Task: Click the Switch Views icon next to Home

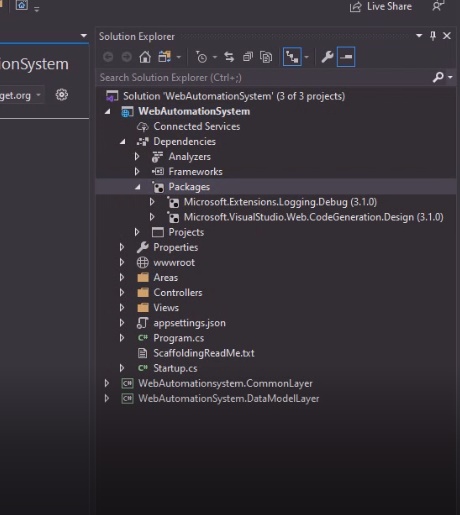Action: tap(165, 57)
